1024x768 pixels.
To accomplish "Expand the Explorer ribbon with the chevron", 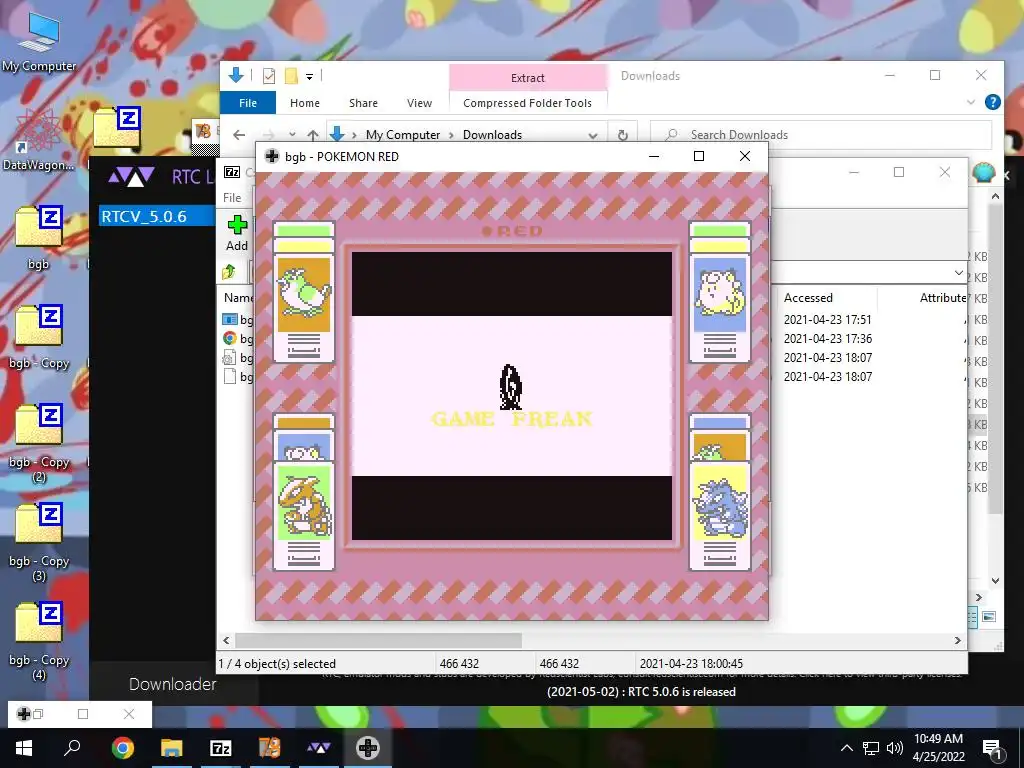I will click(970, 103).
